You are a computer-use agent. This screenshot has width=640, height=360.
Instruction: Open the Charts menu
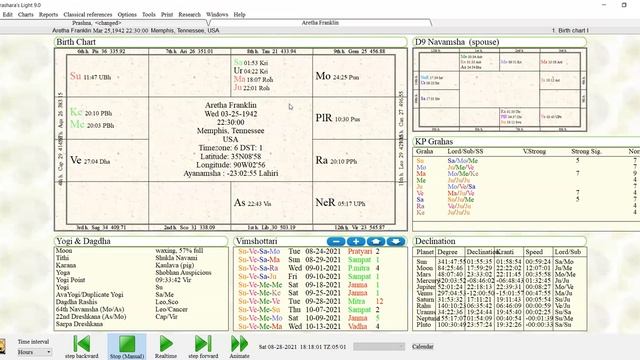[x=26, y=14]
